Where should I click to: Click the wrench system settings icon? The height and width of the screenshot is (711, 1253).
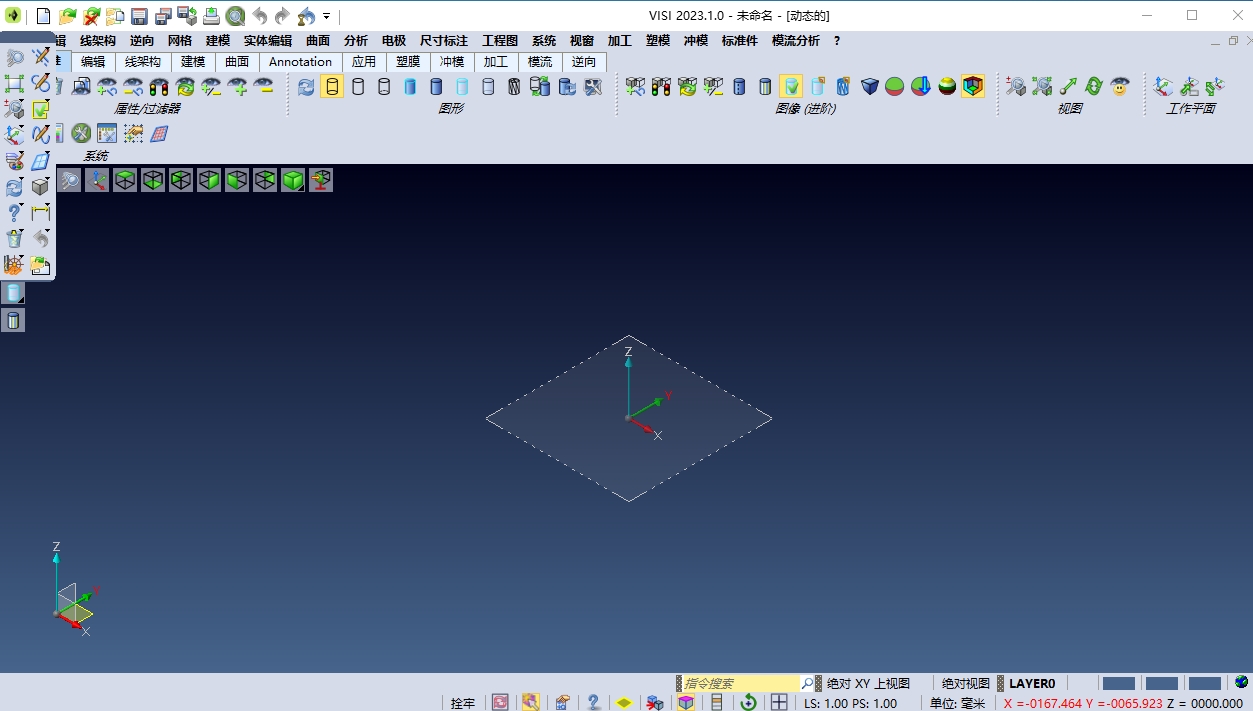coord(81,133)
